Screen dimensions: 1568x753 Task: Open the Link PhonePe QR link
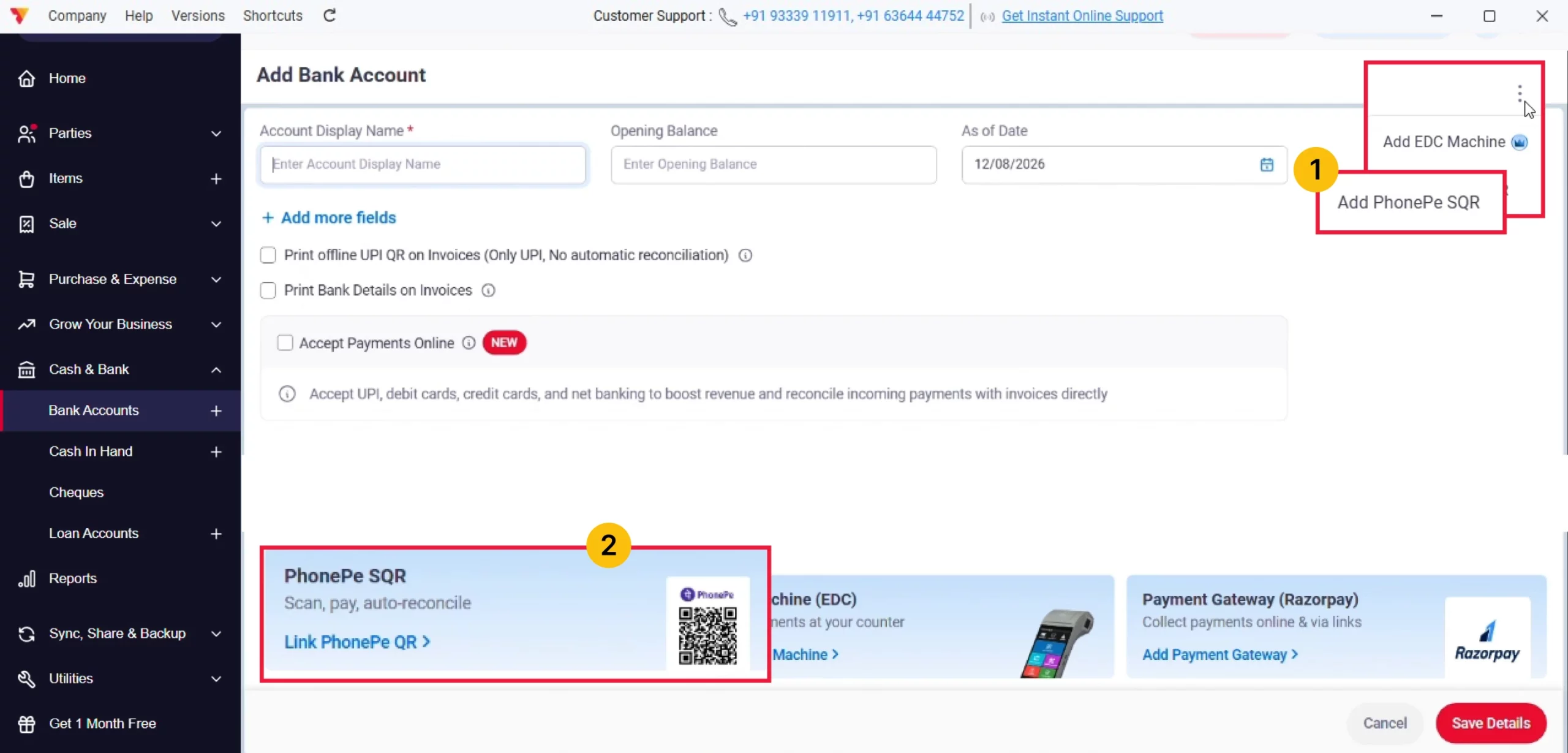(357, 641)
